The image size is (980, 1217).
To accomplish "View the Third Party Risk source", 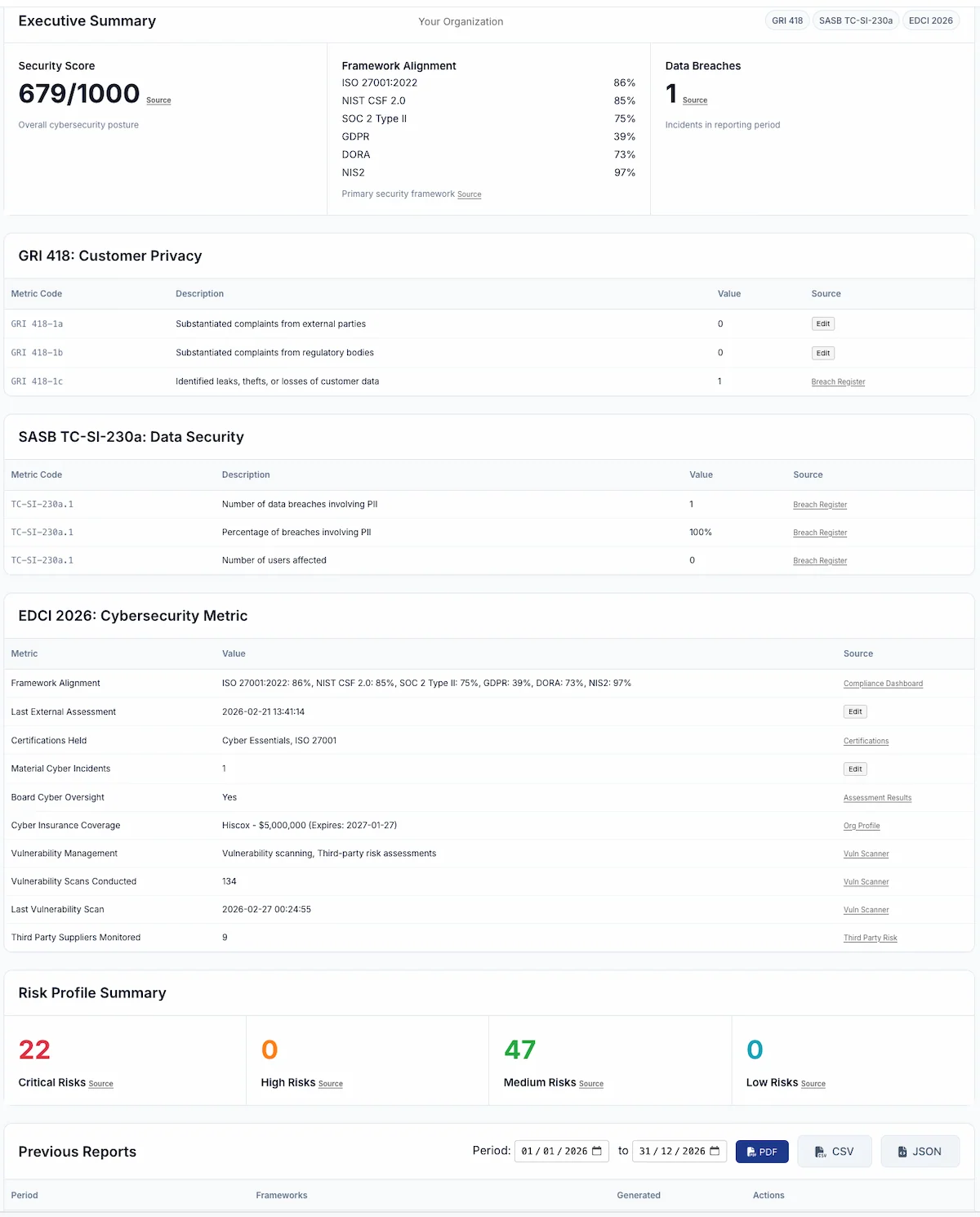I will pyautogui.click(x=870, y=938).
